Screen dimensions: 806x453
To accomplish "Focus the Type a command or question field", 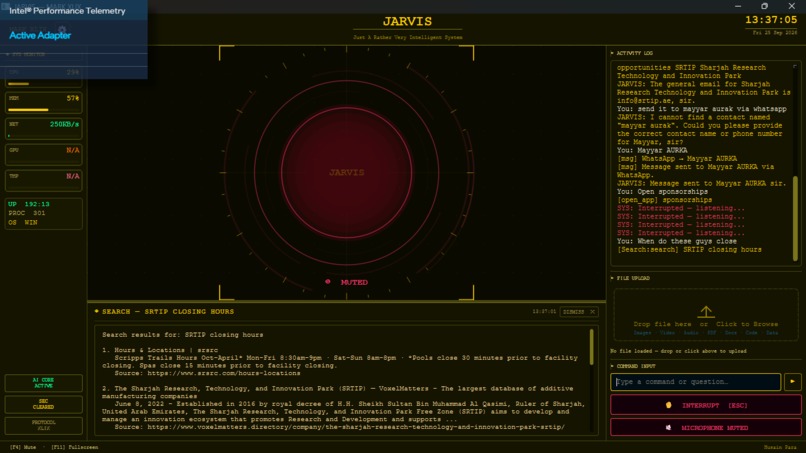I will point(695,382).
